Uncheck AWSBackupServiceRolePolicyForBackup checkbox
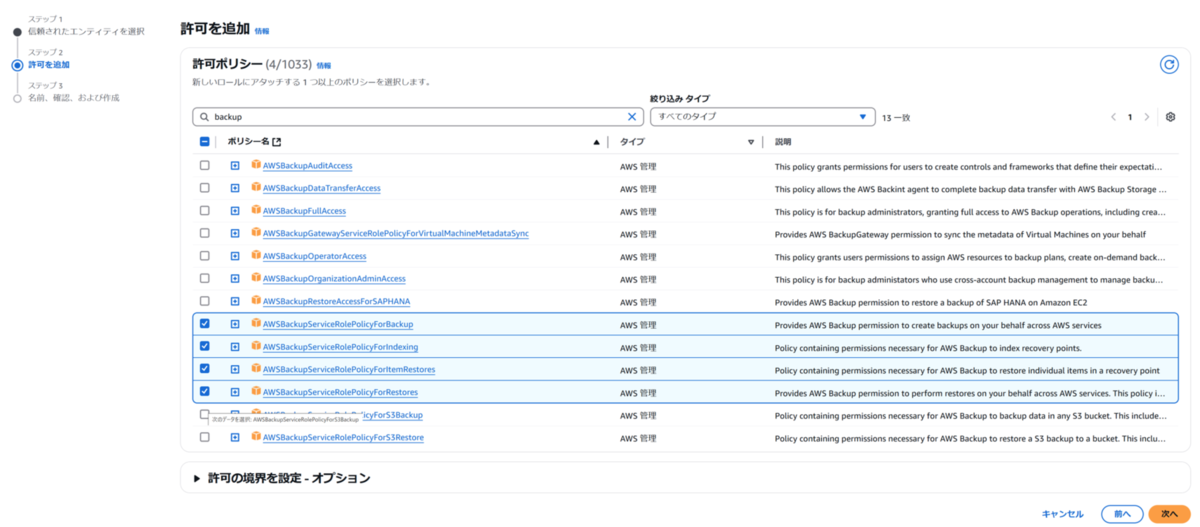 pos(205,324)
